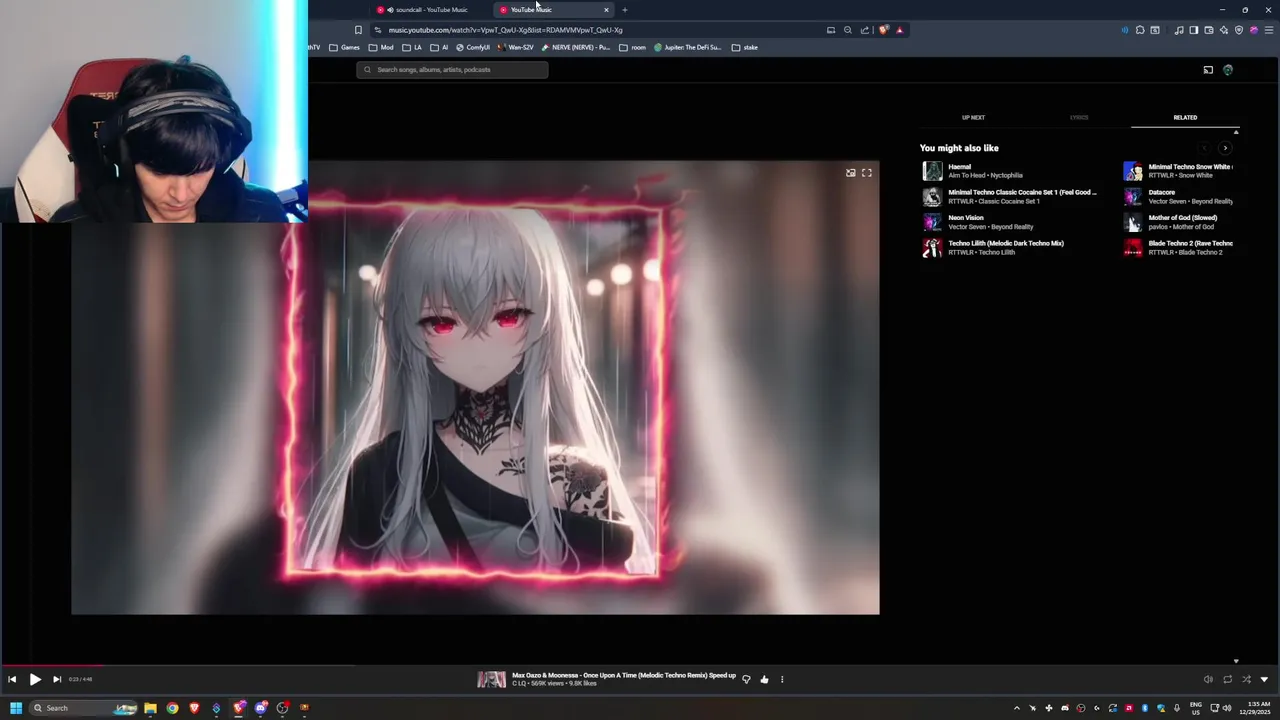Screen dimensions: 1280x720
Task: Open the stake bookmark folder
Action: [x=745, y=47]
